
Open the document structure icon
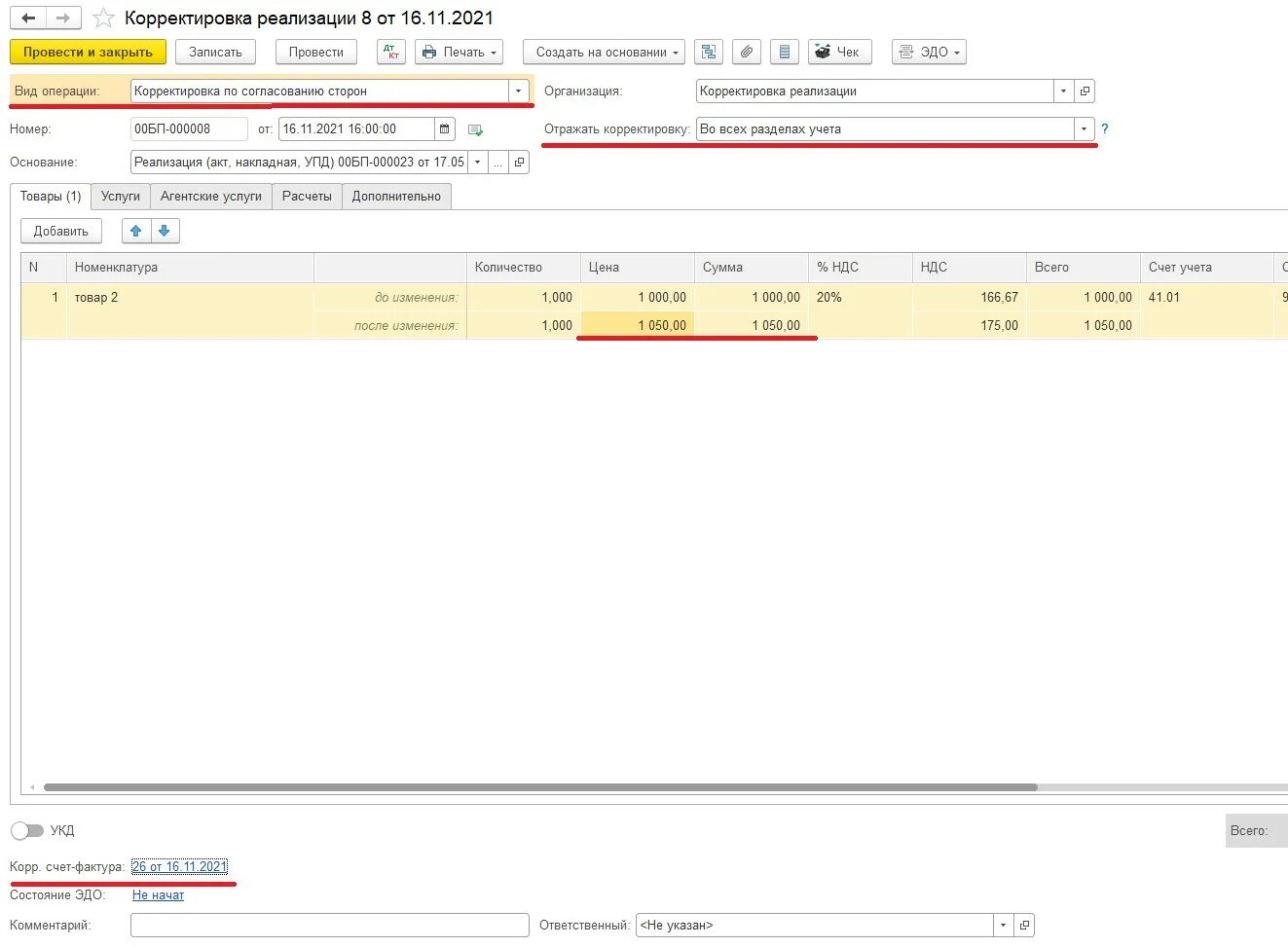pos(709,52)
